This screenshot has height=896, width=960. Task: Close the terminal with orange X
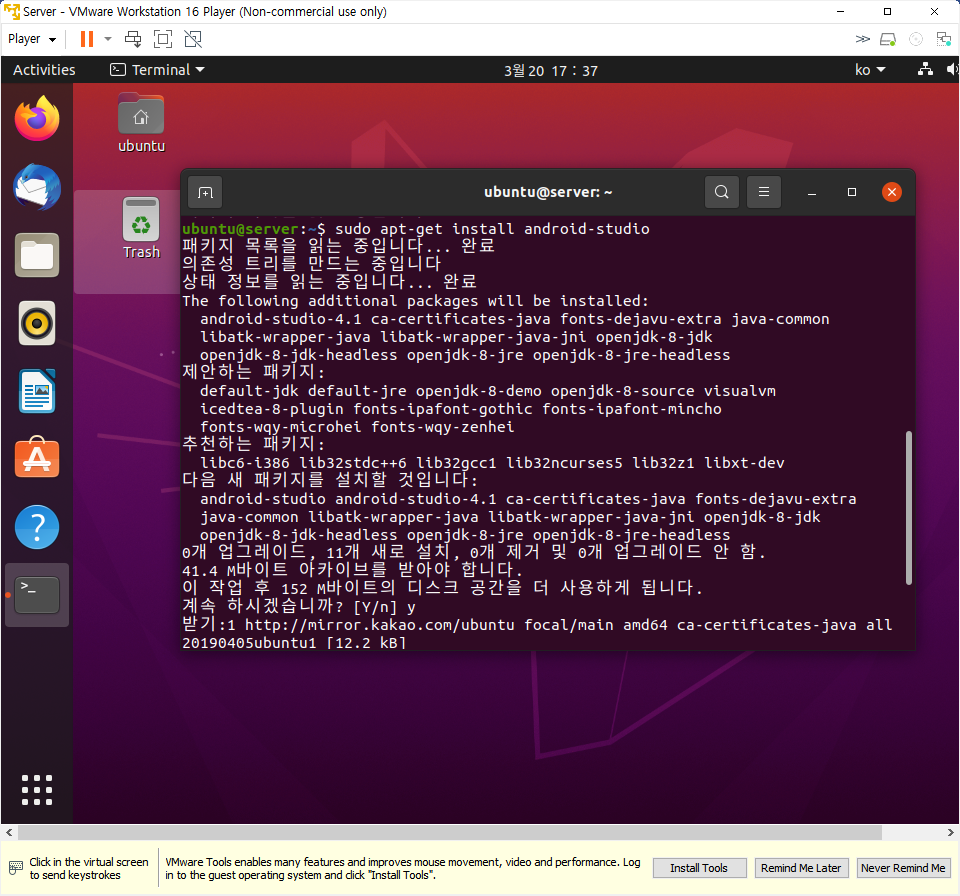tap(891, 192)
